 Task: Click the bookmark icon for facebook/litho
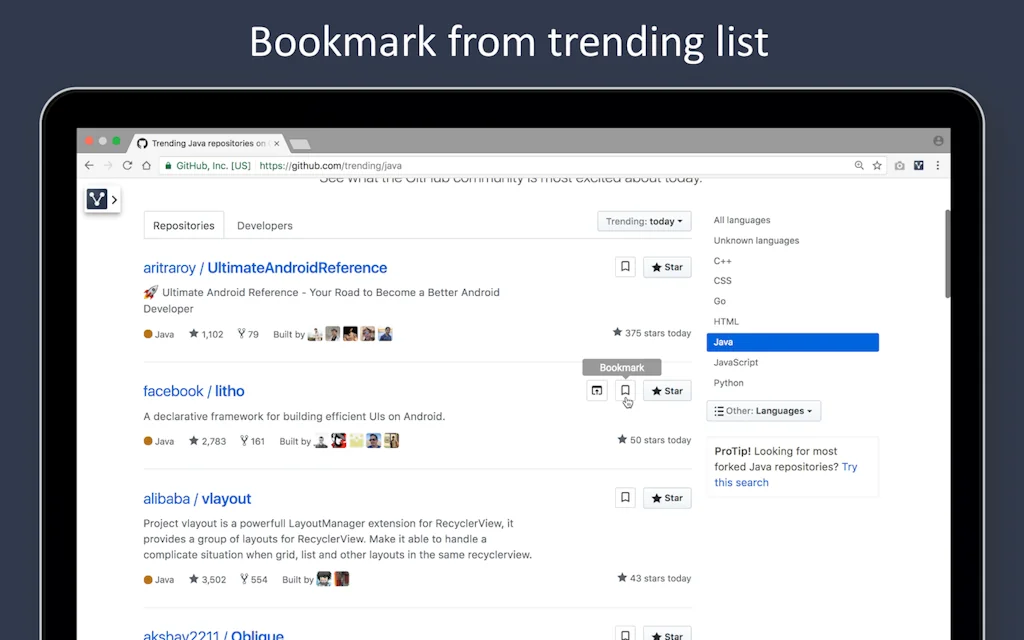(x=625, y=391)
